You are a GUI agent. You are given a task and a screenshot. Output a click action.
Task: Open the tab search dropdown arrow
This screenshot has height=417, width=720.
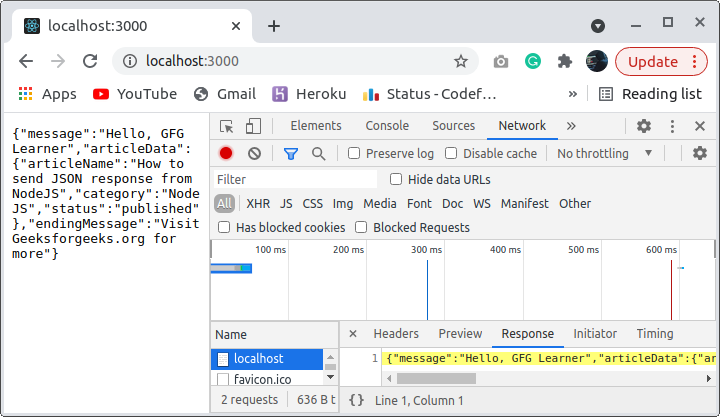[597, 26]
